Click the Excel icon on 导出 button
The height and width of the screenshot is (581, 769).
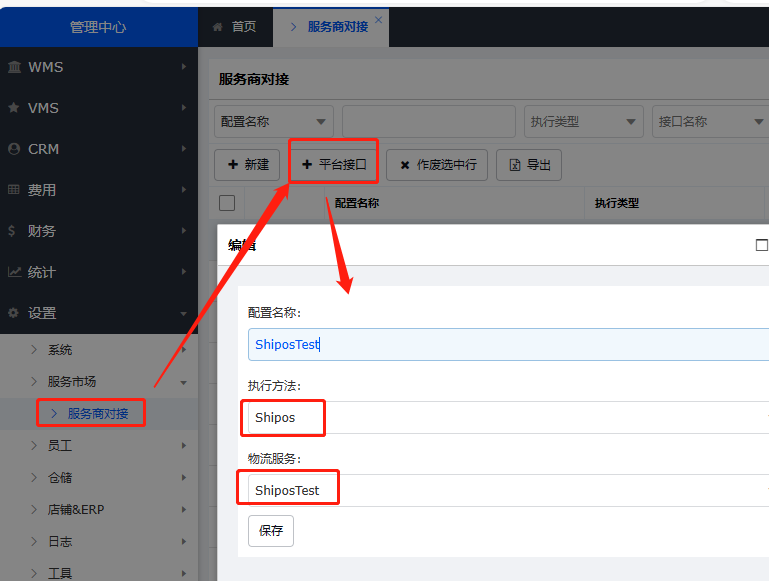(514, 165)
